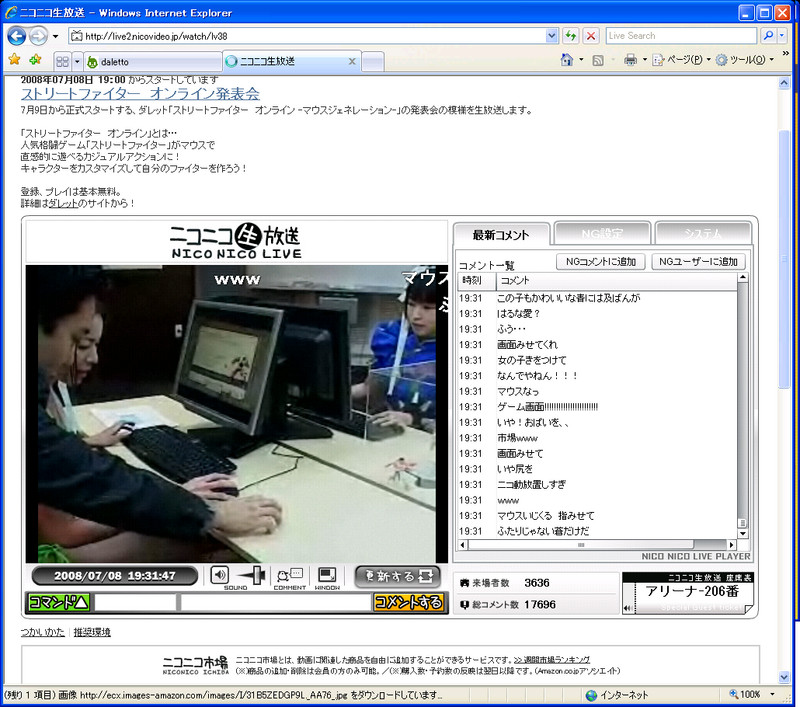Screen dimensions: 800x707
Task: Click the WINDOW icon in the player controls
Action: point(325,575)
